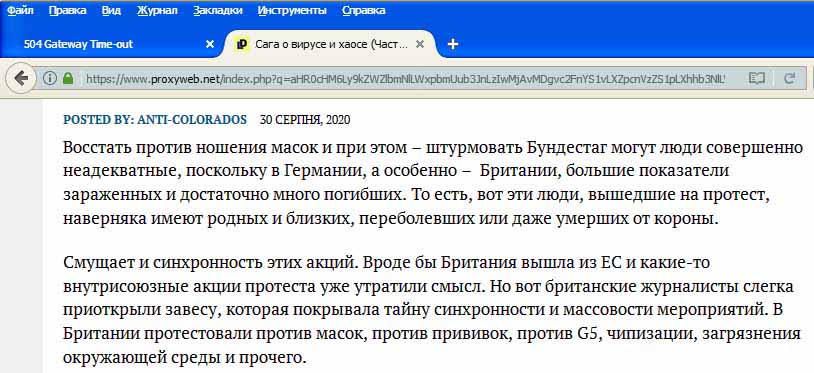The height and width of the screenshot is (373, 814).
Task: Open the Закладки menu
Action: point(218,10)
